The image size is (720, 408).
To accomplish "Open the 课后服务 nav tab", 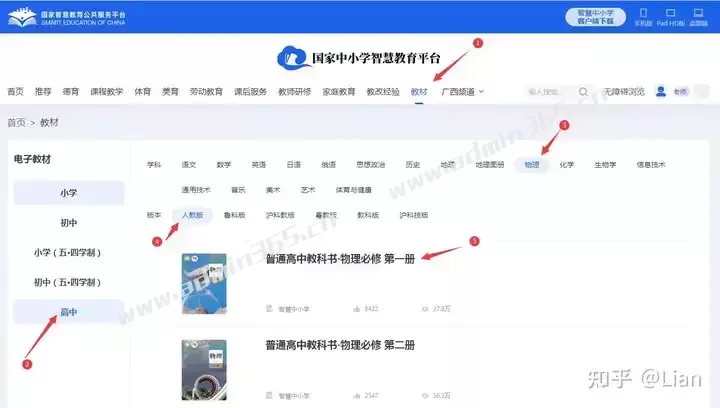I will tap(250, 92).
